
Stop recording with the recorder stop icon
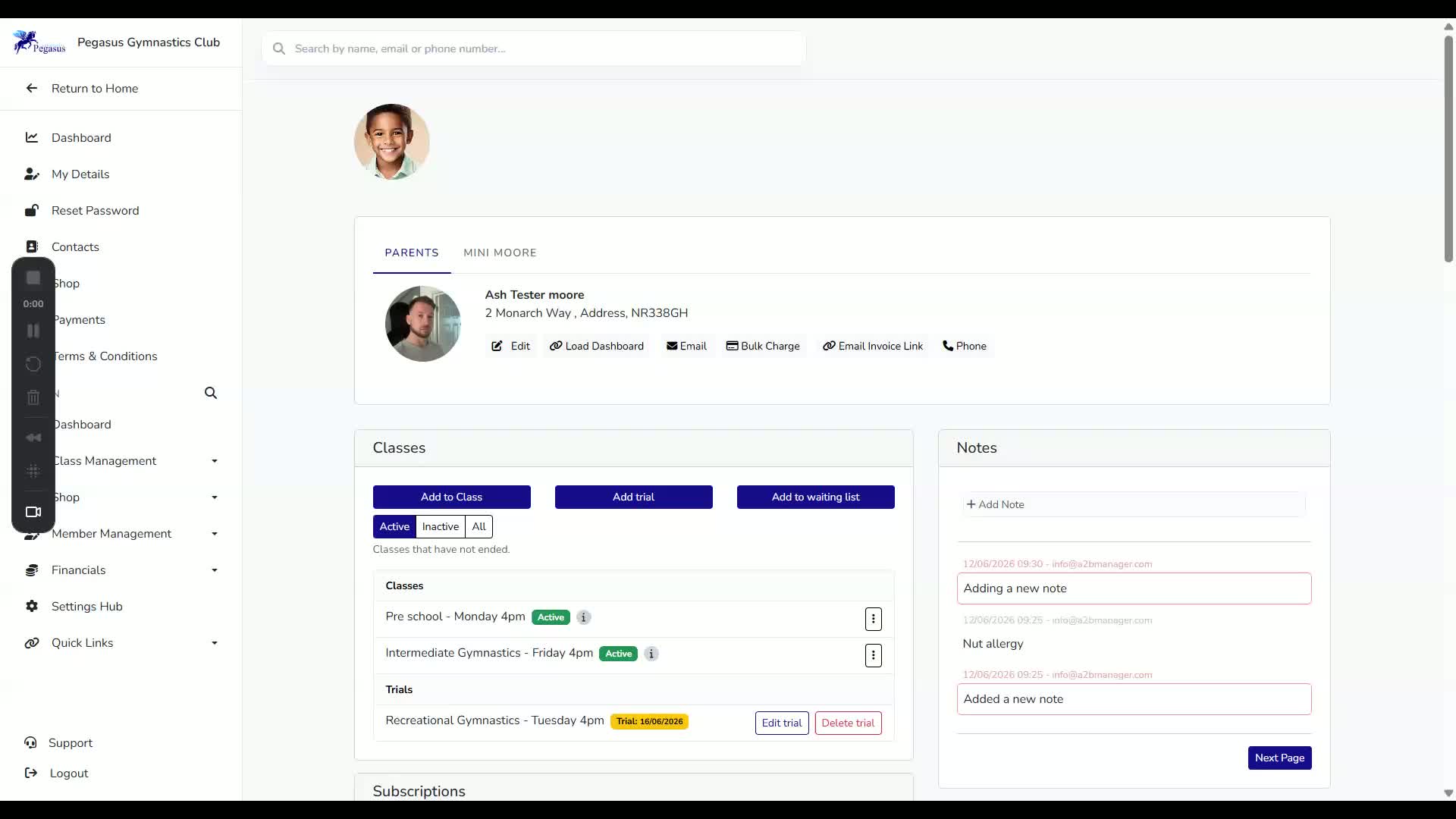33,278
